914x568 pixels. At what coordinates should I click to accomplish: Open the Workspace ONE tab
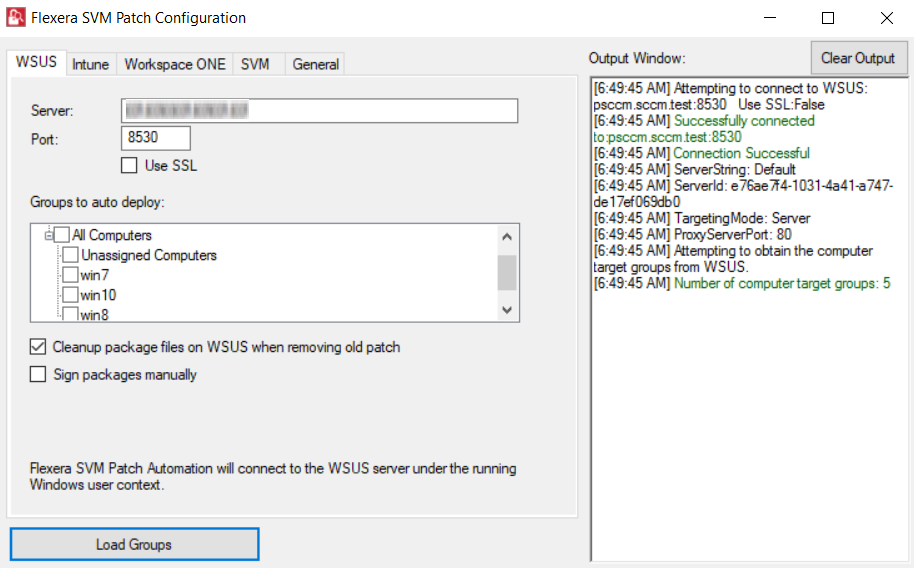tap(175, 64)
